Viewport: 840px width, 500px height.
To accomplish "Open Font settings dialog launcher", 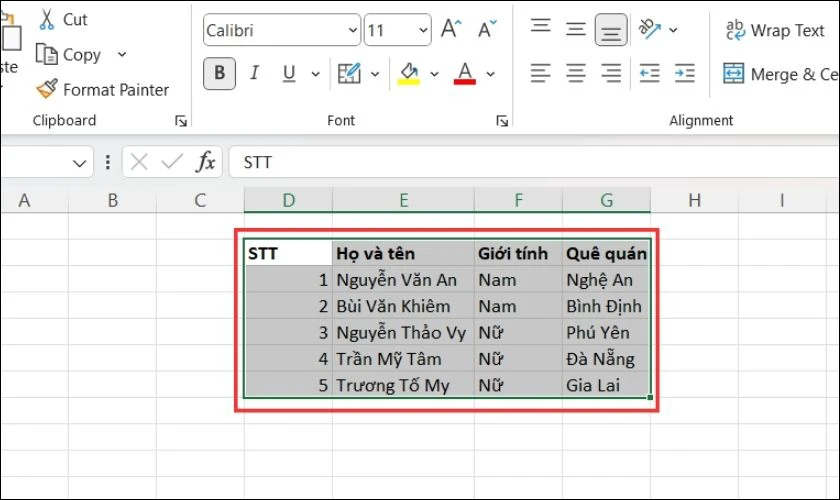I will (502, 121).
